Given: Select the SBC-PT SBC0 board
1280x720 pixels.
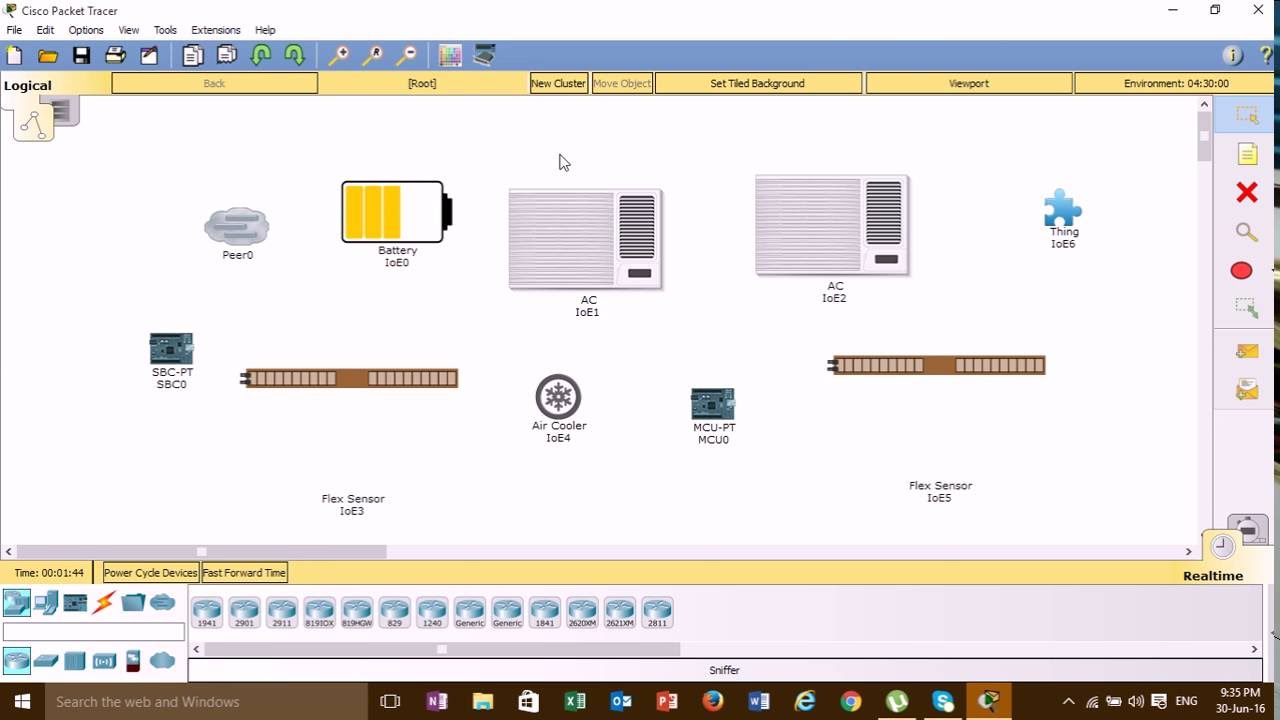Looking at the screenshot, I should point(171,349).
